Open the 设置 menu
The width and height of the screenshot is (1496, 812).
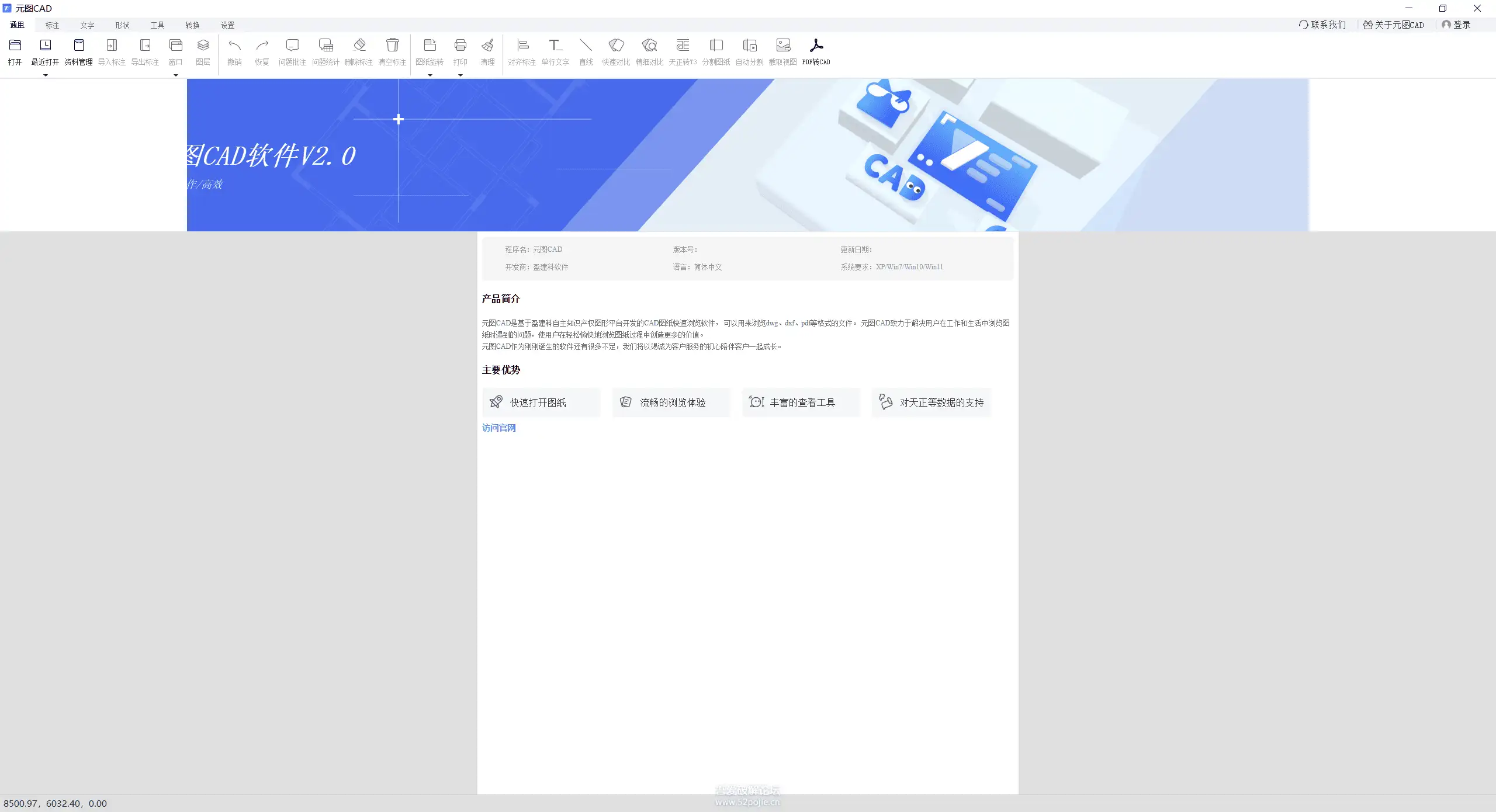(x=227, y=25)
